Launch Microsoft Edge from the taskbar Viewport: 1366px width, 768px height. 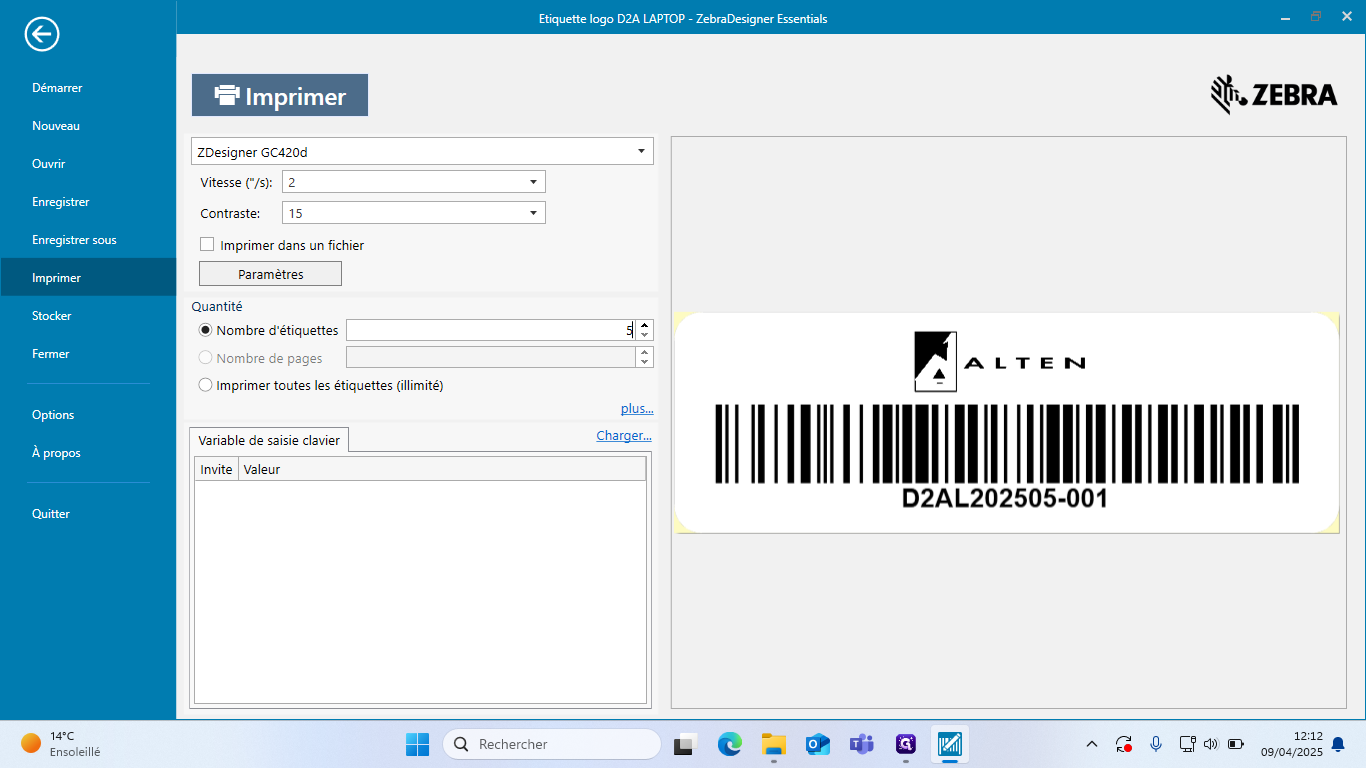coord(729,744)
